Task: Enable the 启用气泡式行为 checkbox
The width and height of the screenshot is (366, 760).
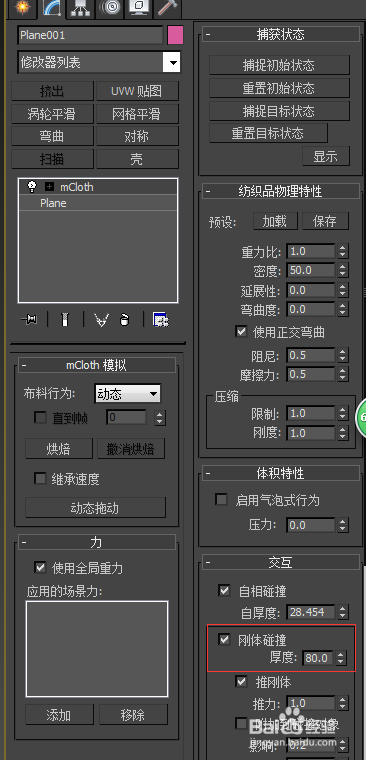Action: click(x=222, y=500)
